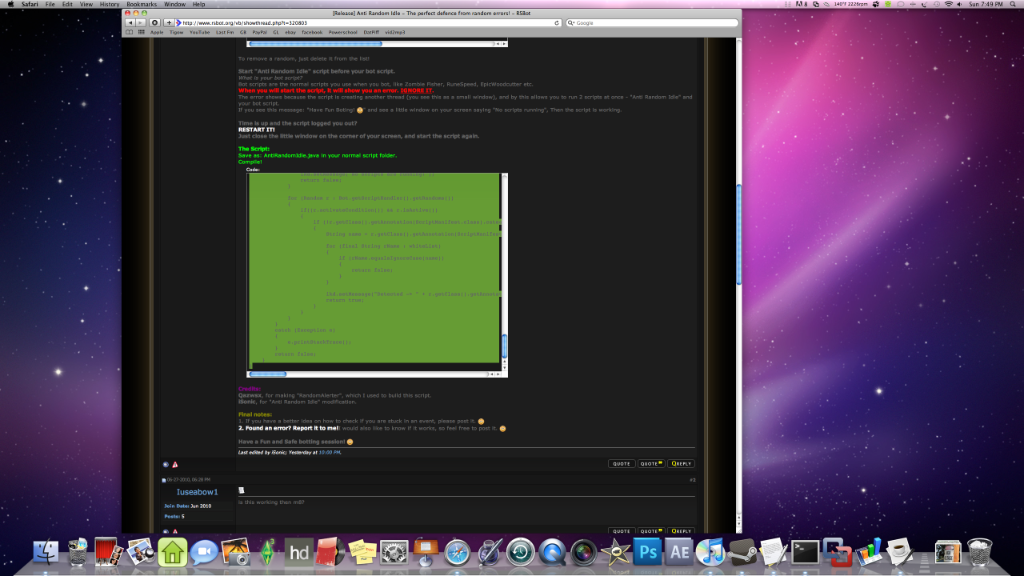
Task: Click the report post icon on Iuseabow1's post
Action: tap(175, 532)
